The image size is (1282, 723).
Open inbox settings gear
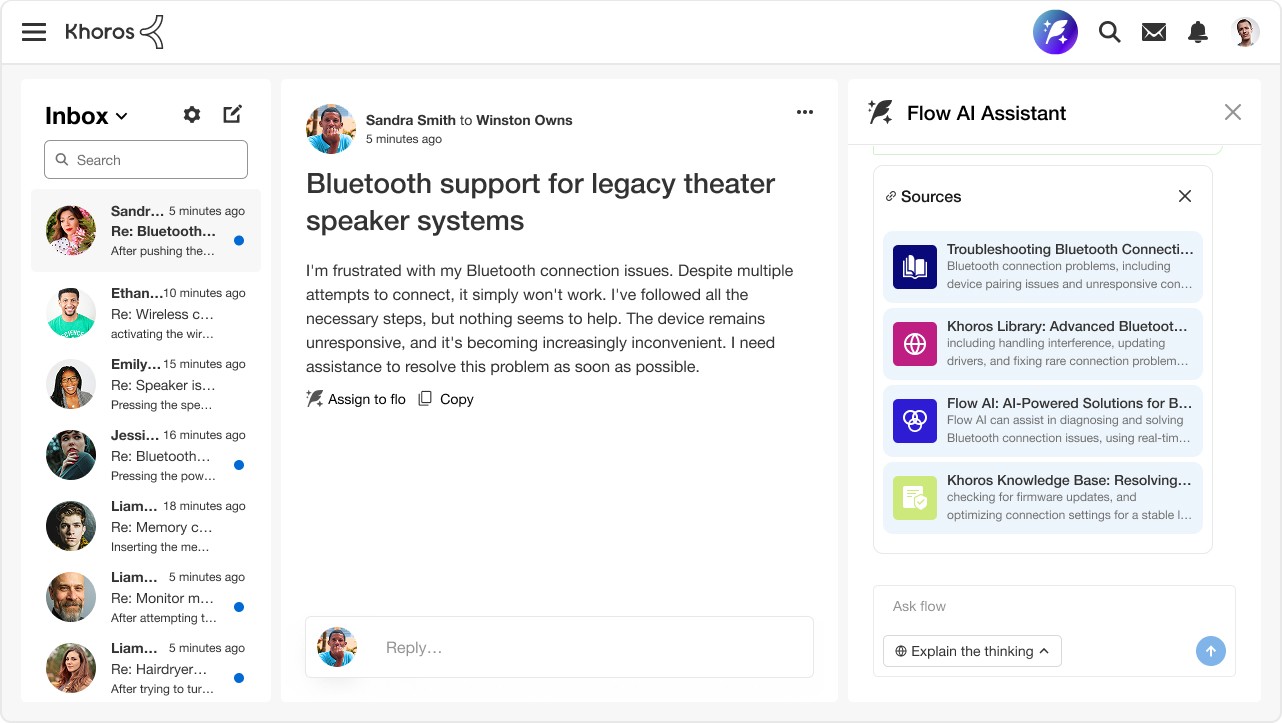[192, 115]
